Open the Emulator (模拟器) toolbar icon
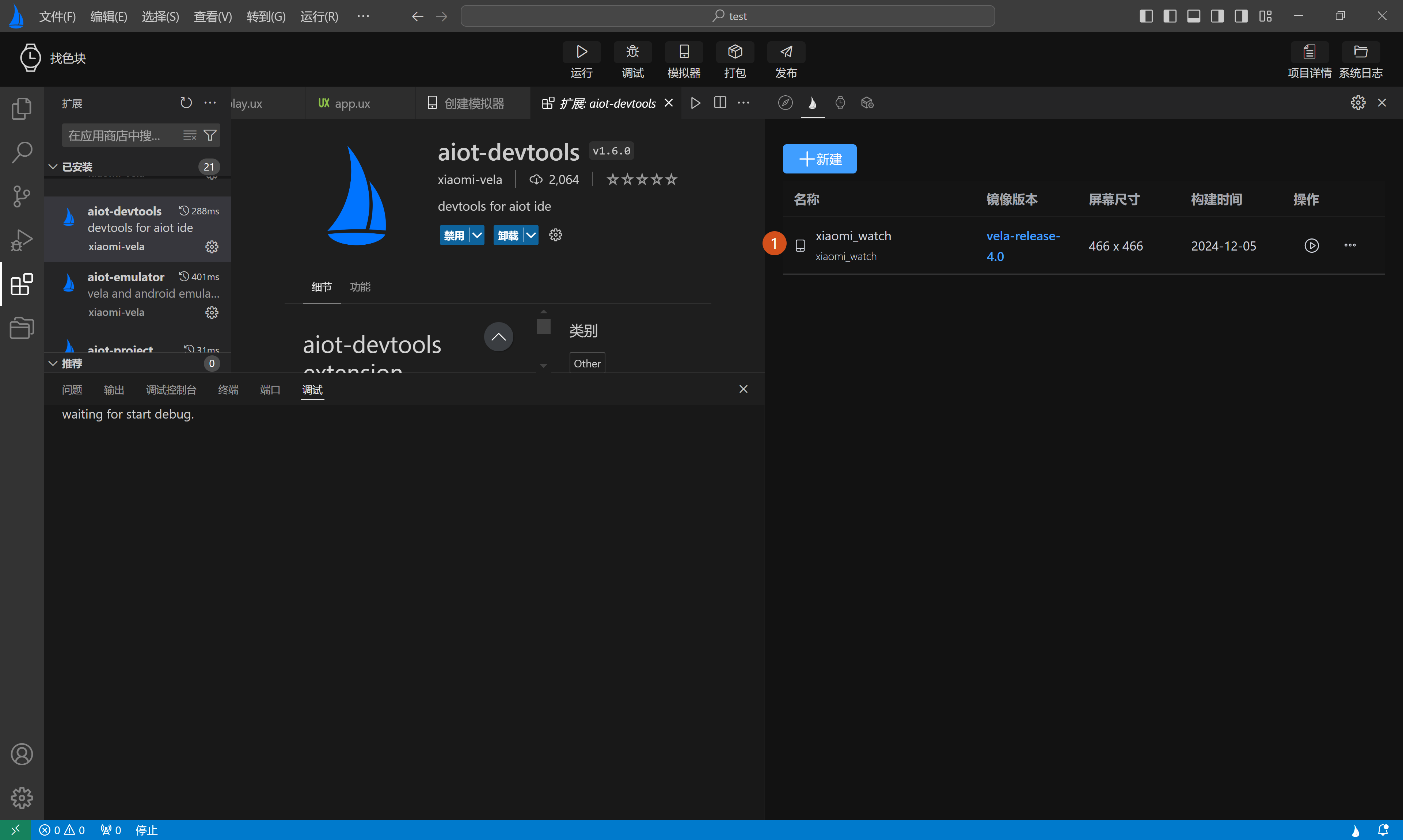 (683, 52)
